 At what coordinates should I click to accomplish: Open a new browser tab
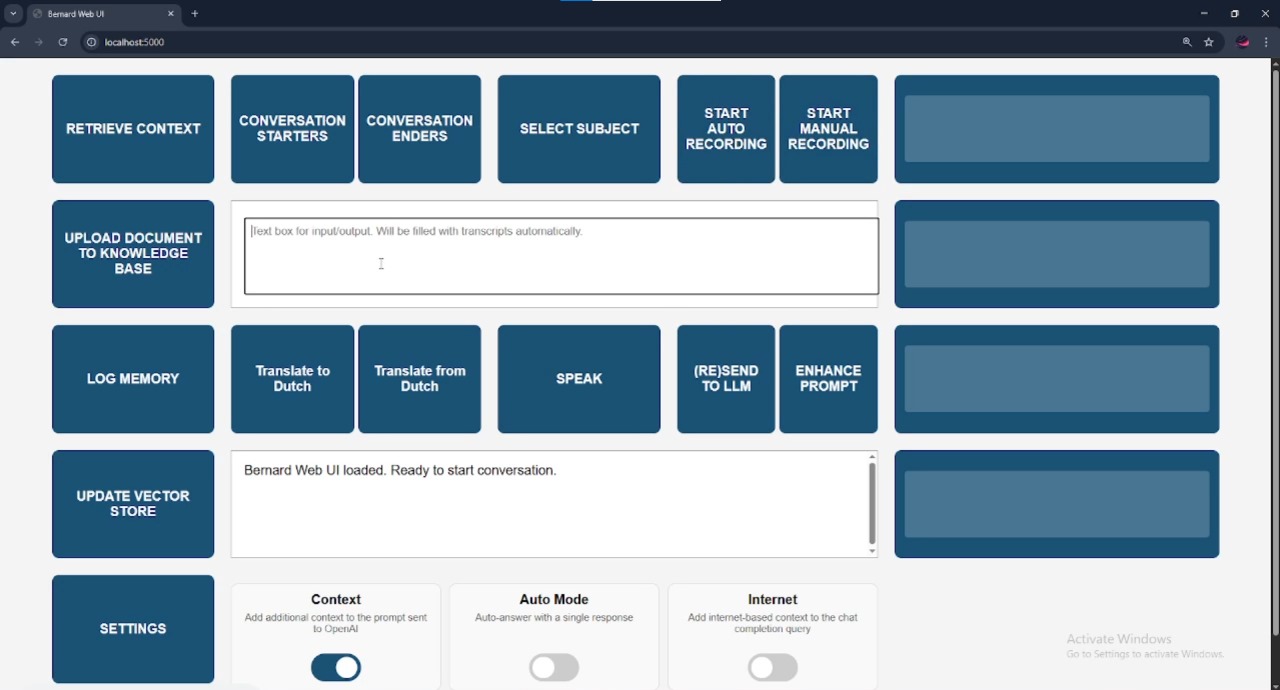coord(195,14)
